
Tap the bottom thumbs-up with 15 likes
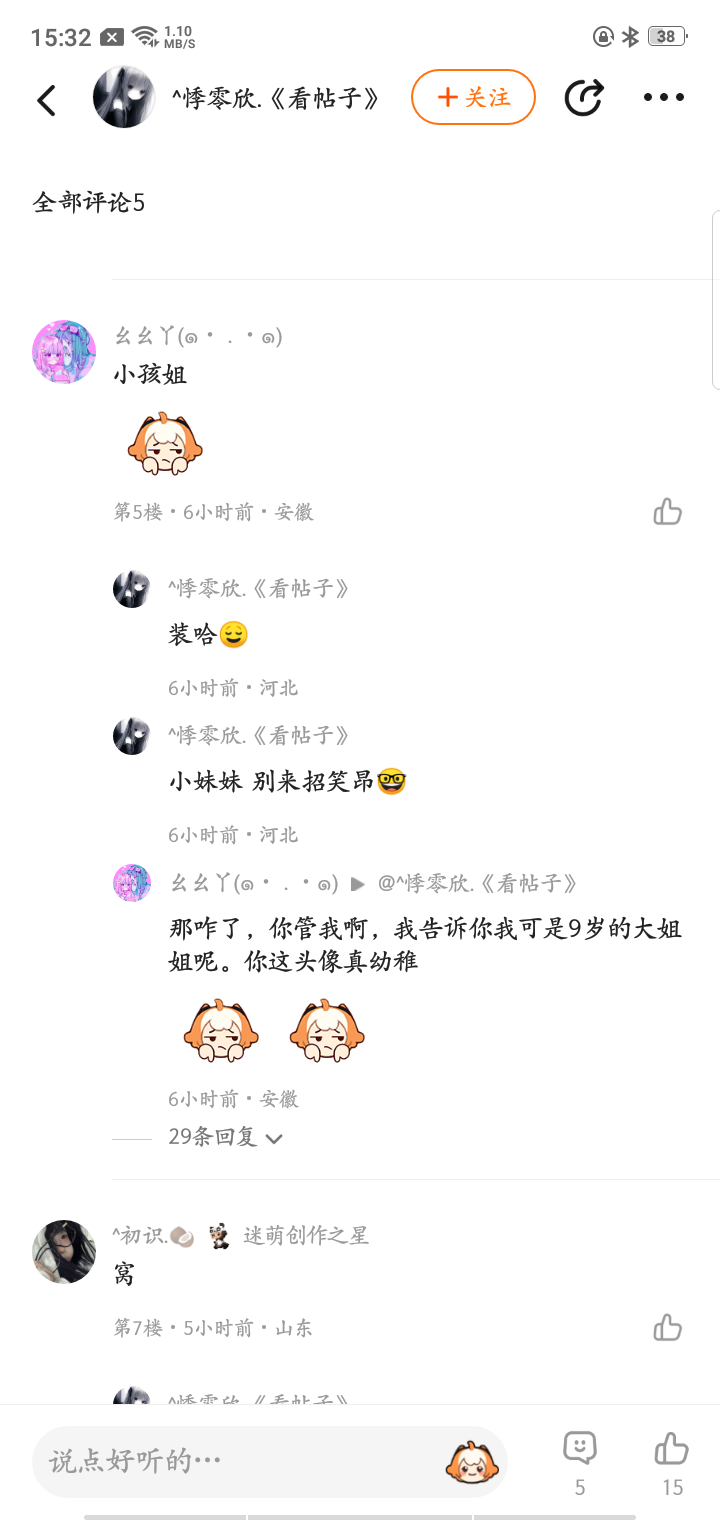pyautogui.click(x=672, y=1463)
